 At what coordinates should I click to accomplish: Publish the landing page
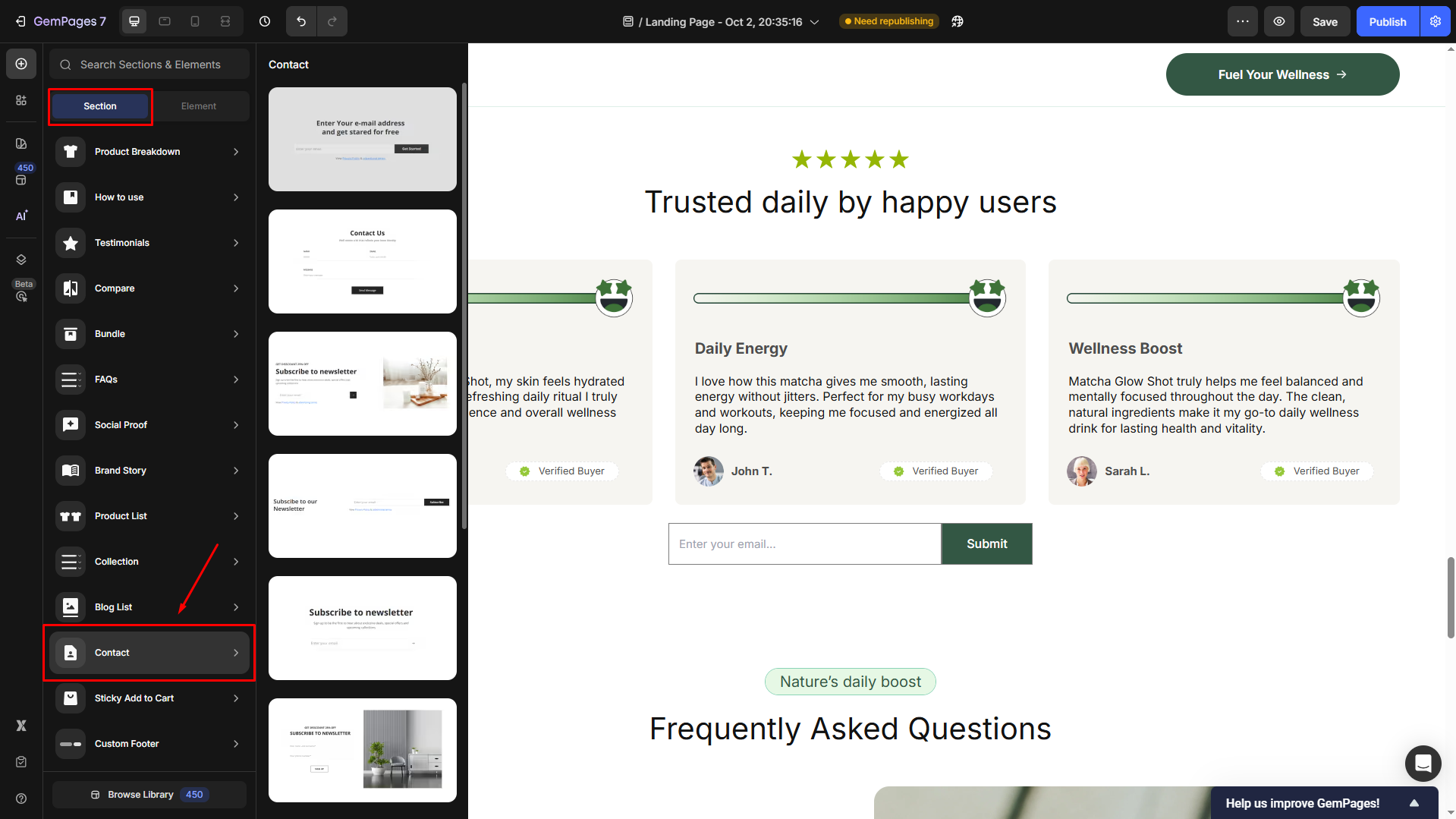pyautogui.click(x=1388, y=21)
